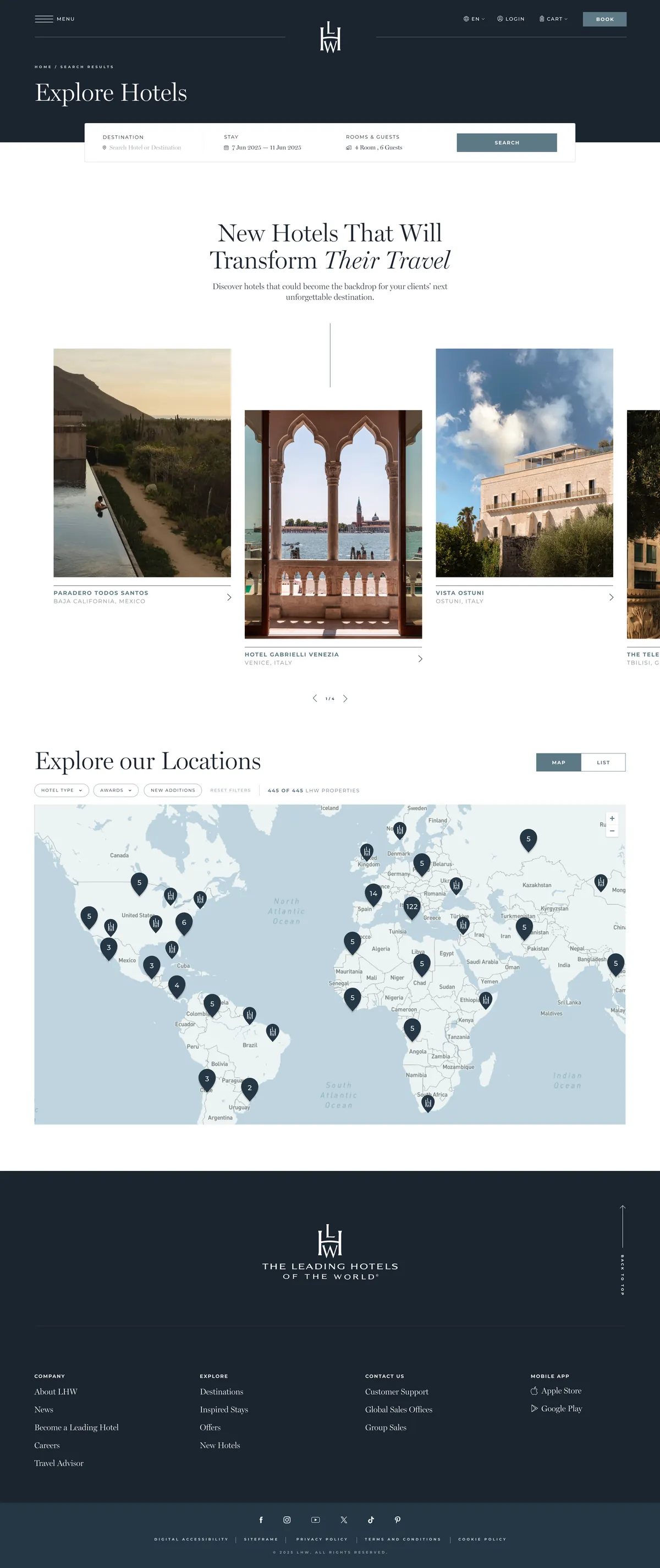
Task: Open Paradero Todos Santos hotel photo
Action: click(142, 463)
